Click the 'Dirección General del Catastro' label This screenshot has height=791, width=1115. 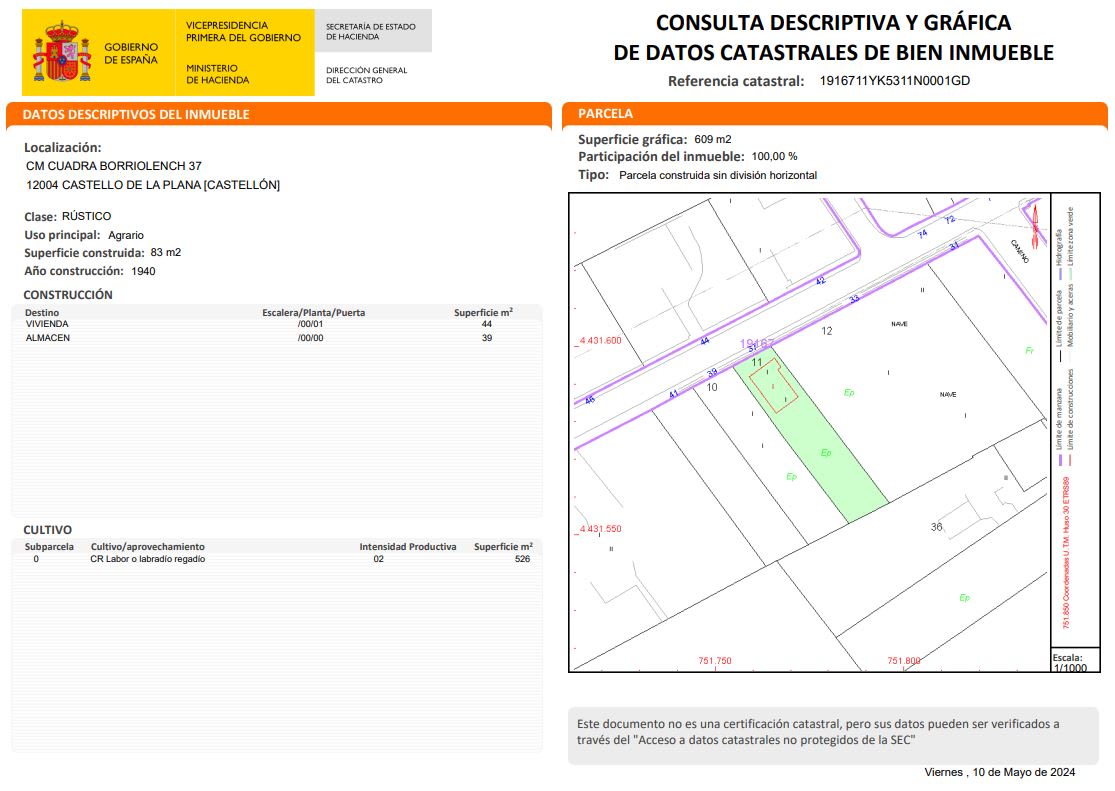click(367, 75)
